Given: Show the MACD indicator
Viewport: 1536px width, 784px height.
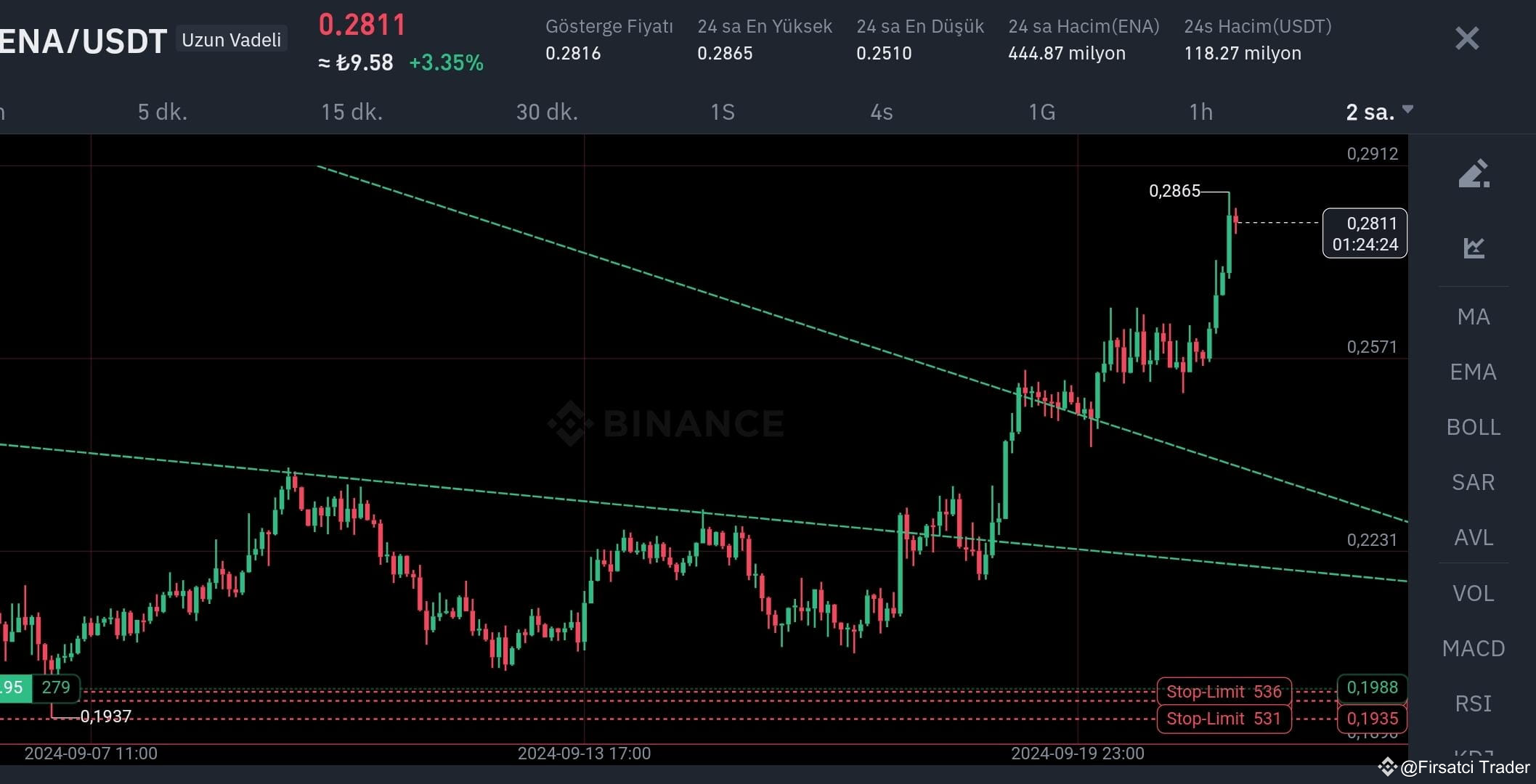Looking at the screenshot, I should (x=1474, y=648).
